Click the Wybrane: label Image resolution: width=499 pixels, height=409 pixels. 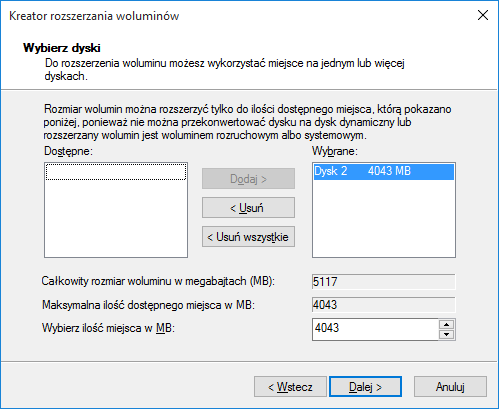[x=335, y=151]
